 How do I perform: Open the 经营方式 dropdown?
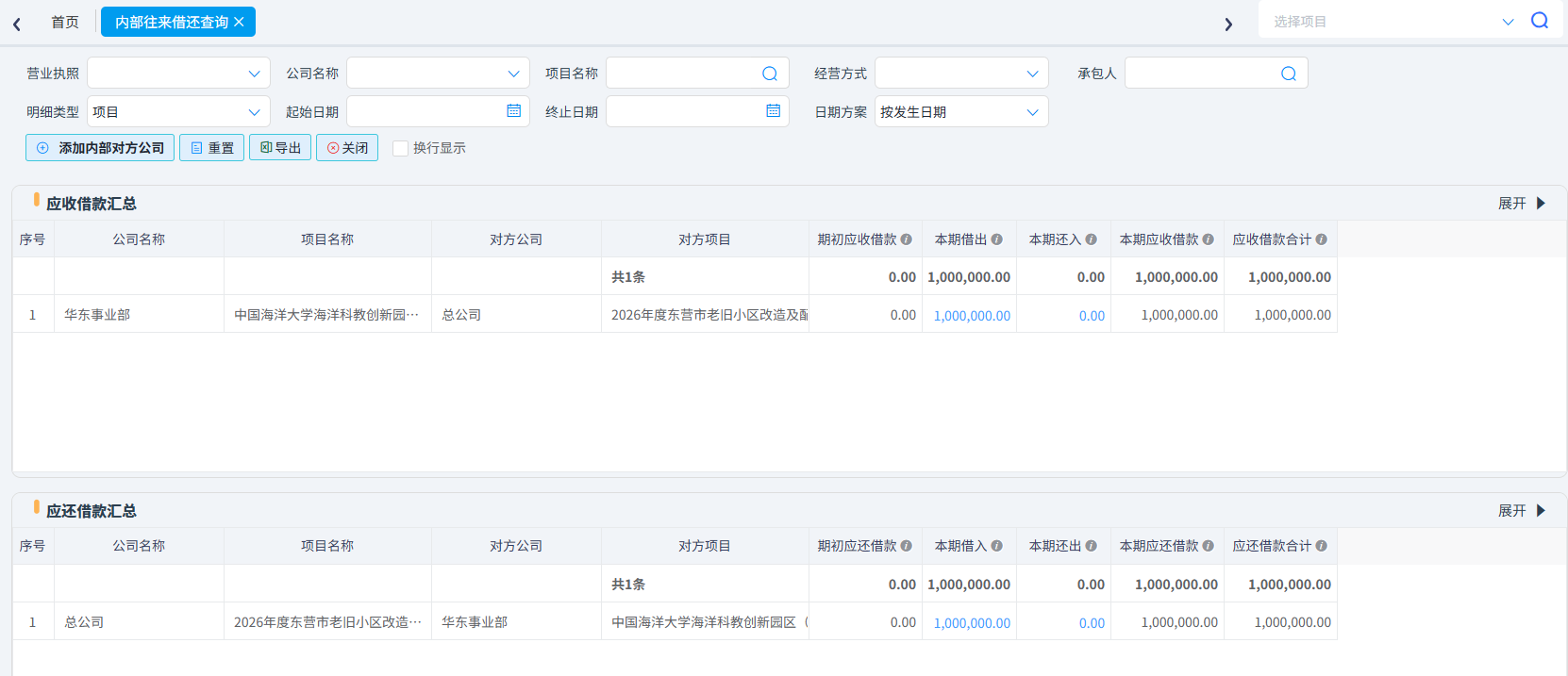[961, 74]
